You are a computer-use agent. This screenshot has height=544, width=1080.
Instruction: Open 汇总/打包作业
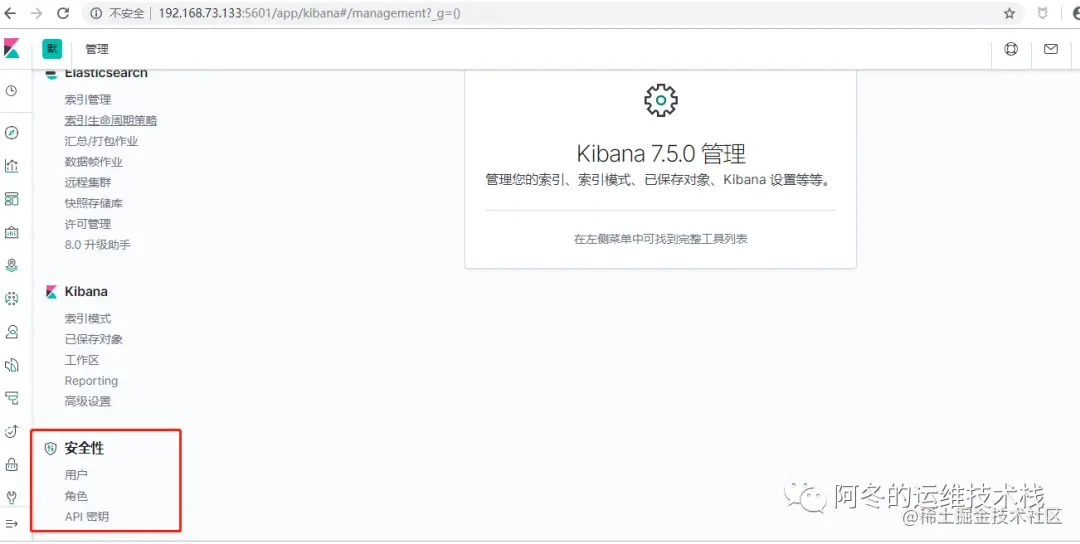click(101, 141)
